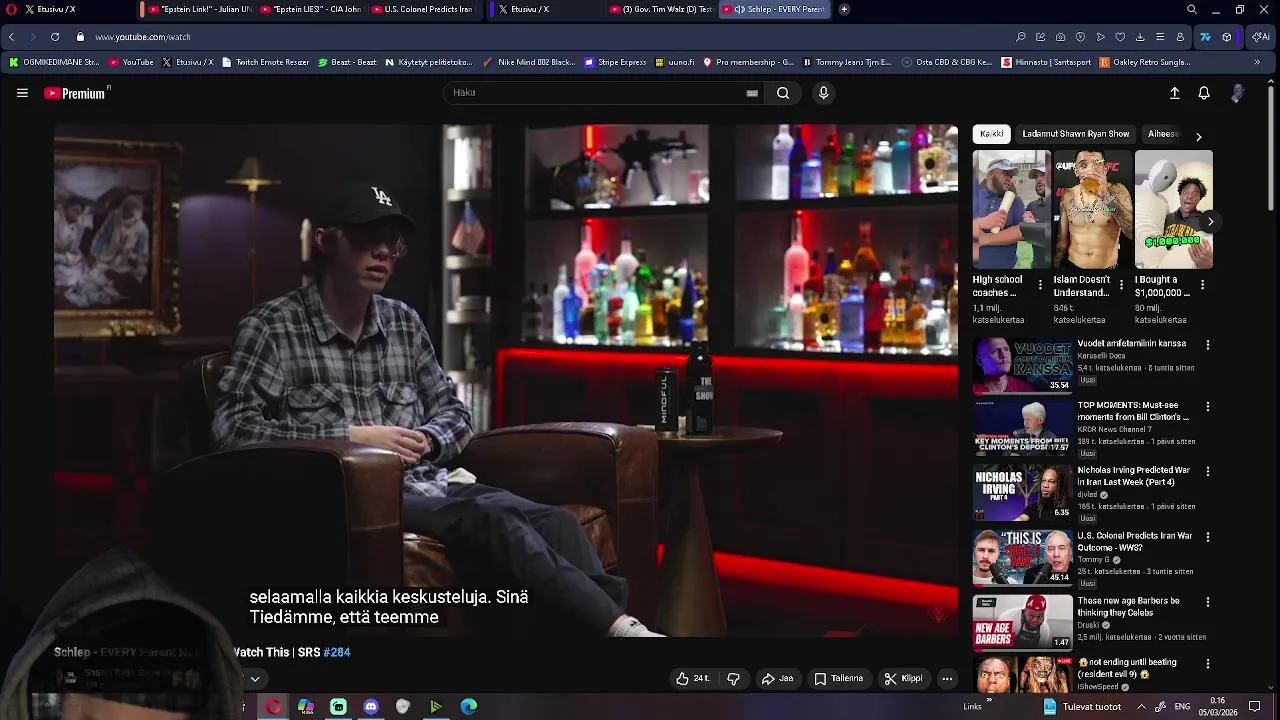
Task: Open the browser easy setup lines icon
Action: point(1160,37)
